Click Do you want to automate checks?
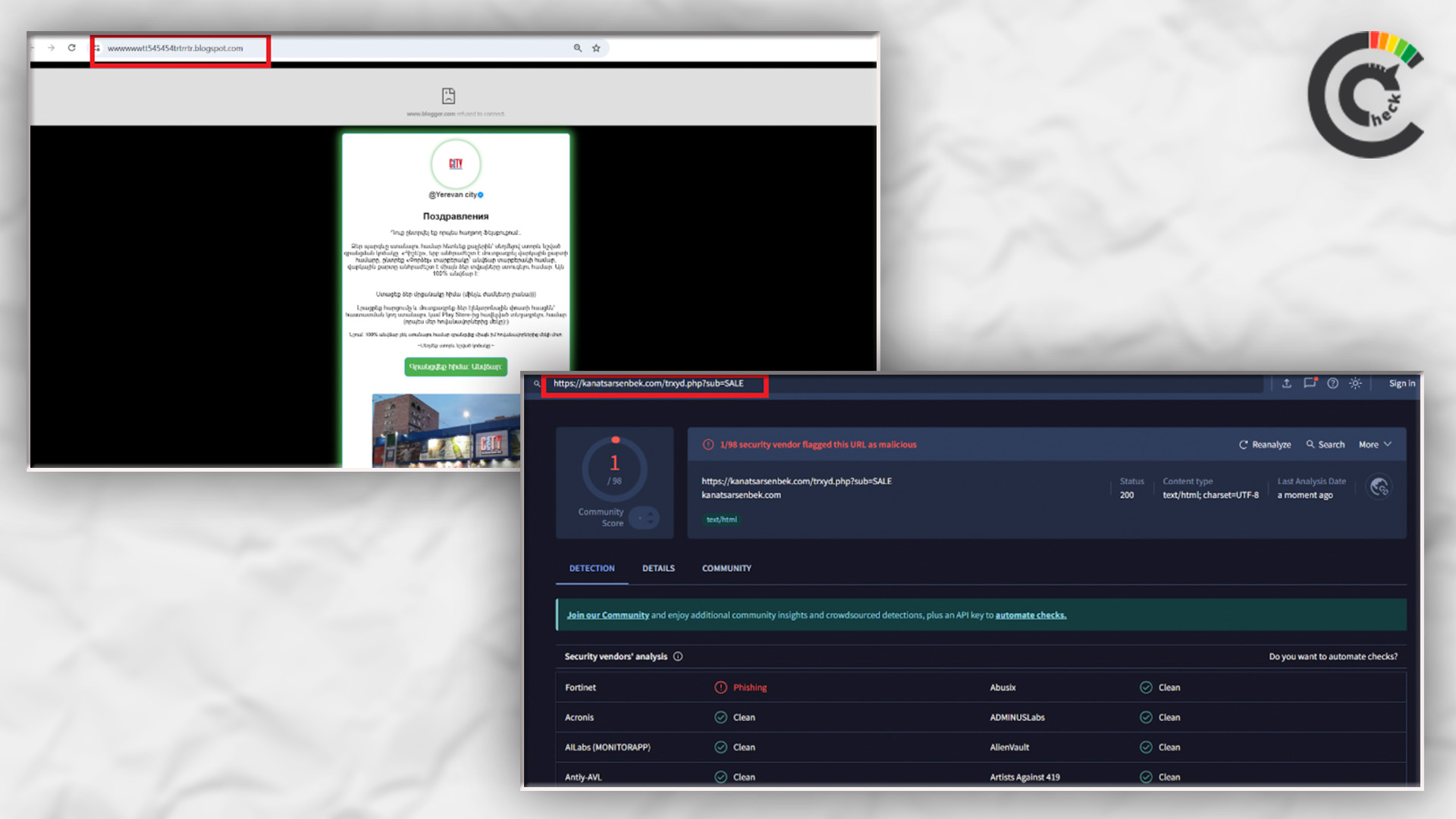Viewport: 1456px width, 819px height. 1333,657
